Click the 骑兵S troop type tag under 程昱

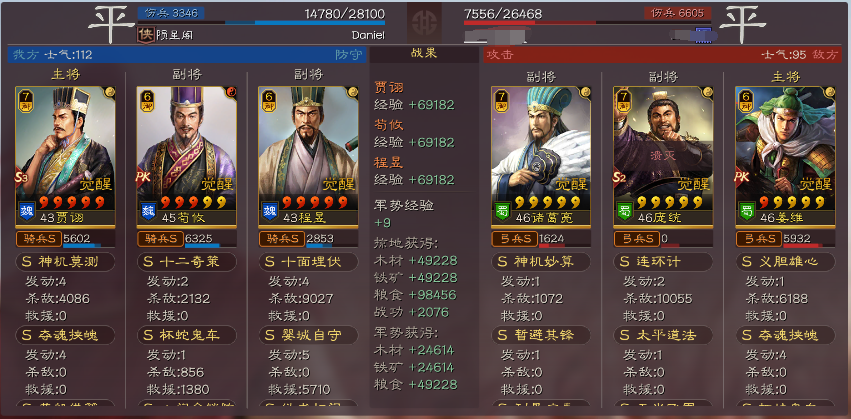tap(281, 238)
